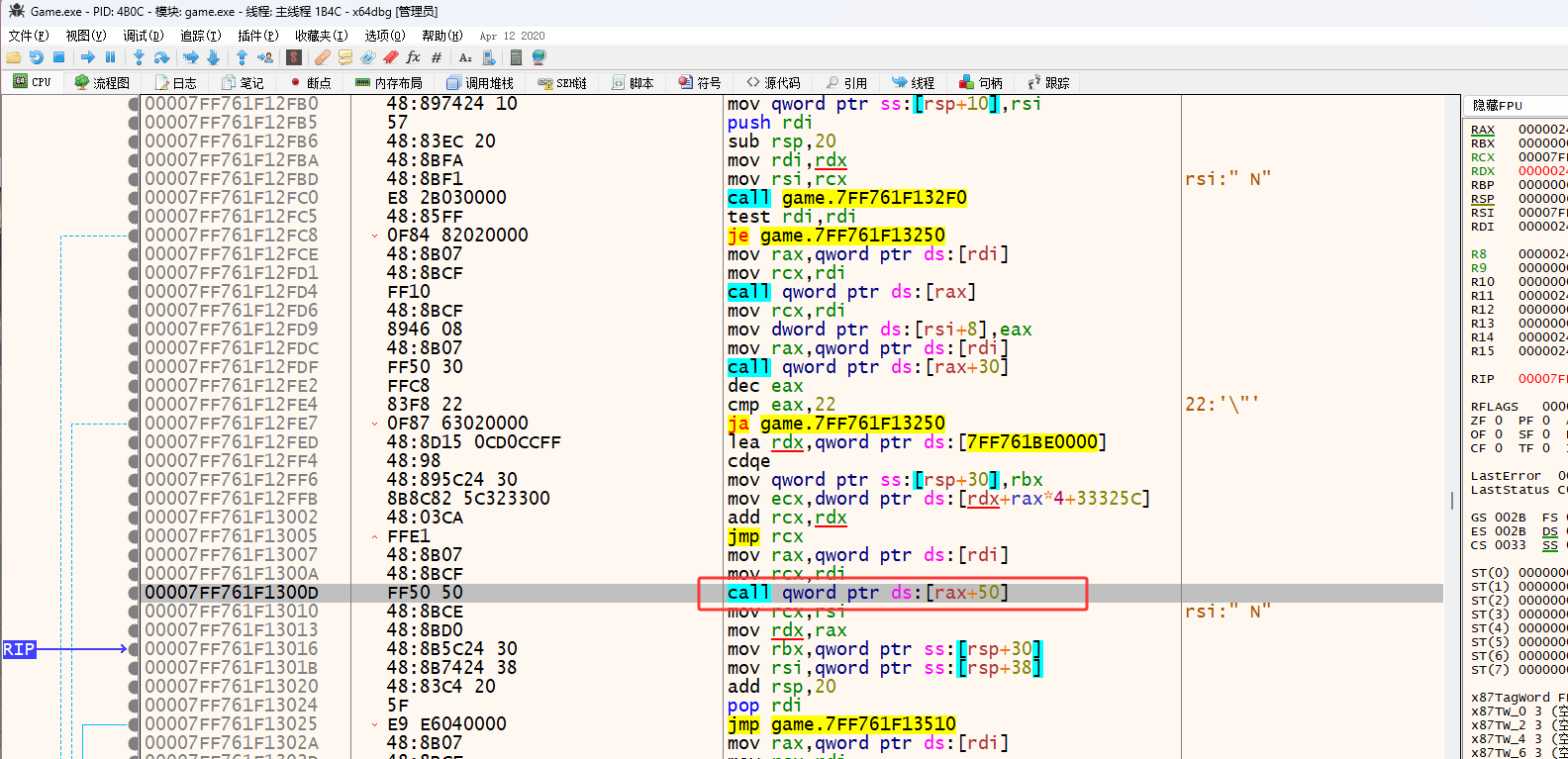
Task: Click the Step into icon
Action: pos(139,57)
